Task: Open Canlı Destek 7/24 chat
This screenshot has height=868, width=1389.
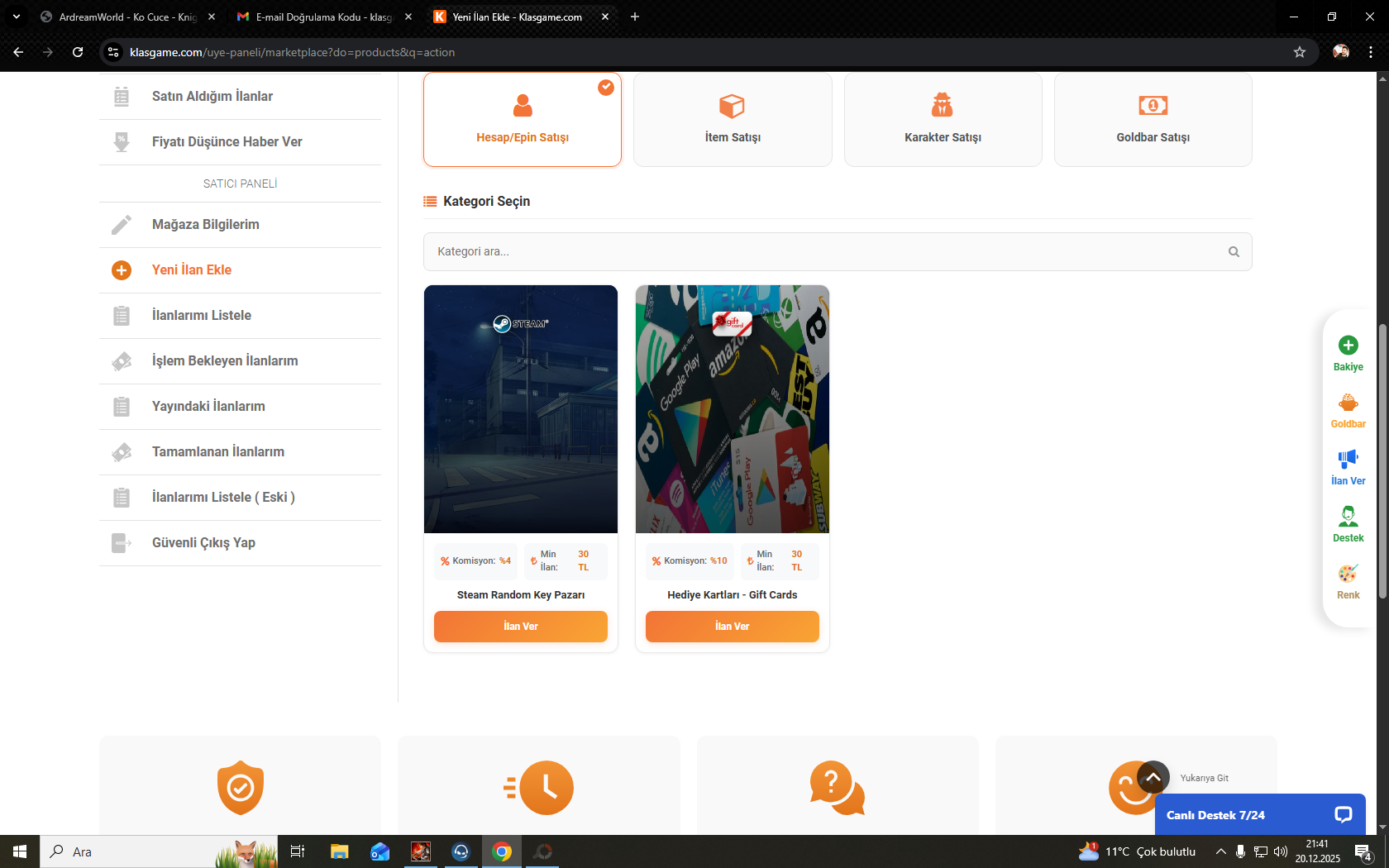Action: point(1260,815)
